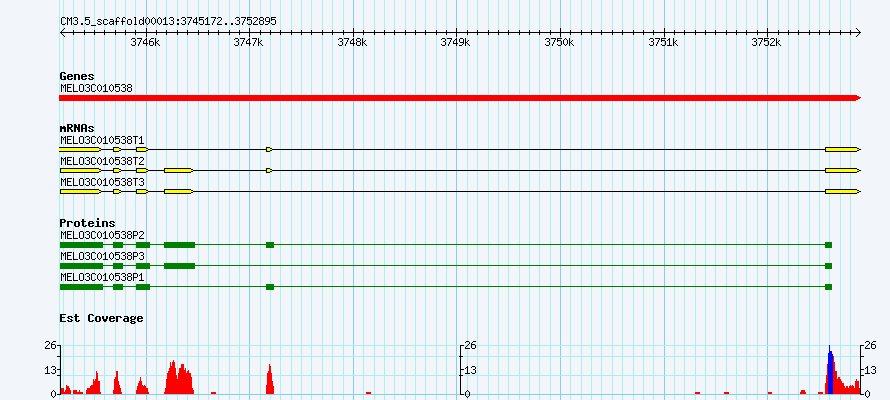Click T3's wide exon between 3746k and 3747k

point(179,191)
